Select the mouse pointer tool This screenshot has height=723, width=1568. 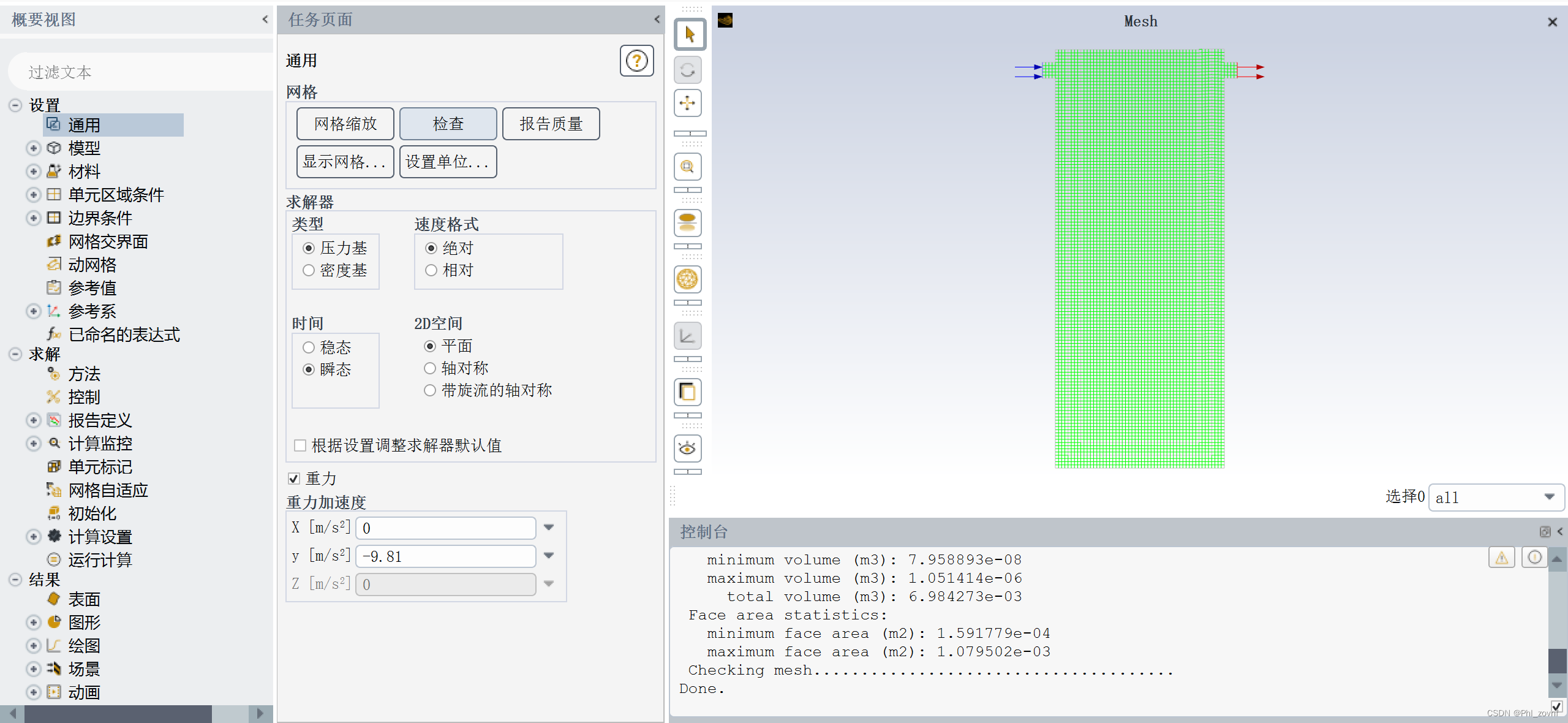[690, 35]
